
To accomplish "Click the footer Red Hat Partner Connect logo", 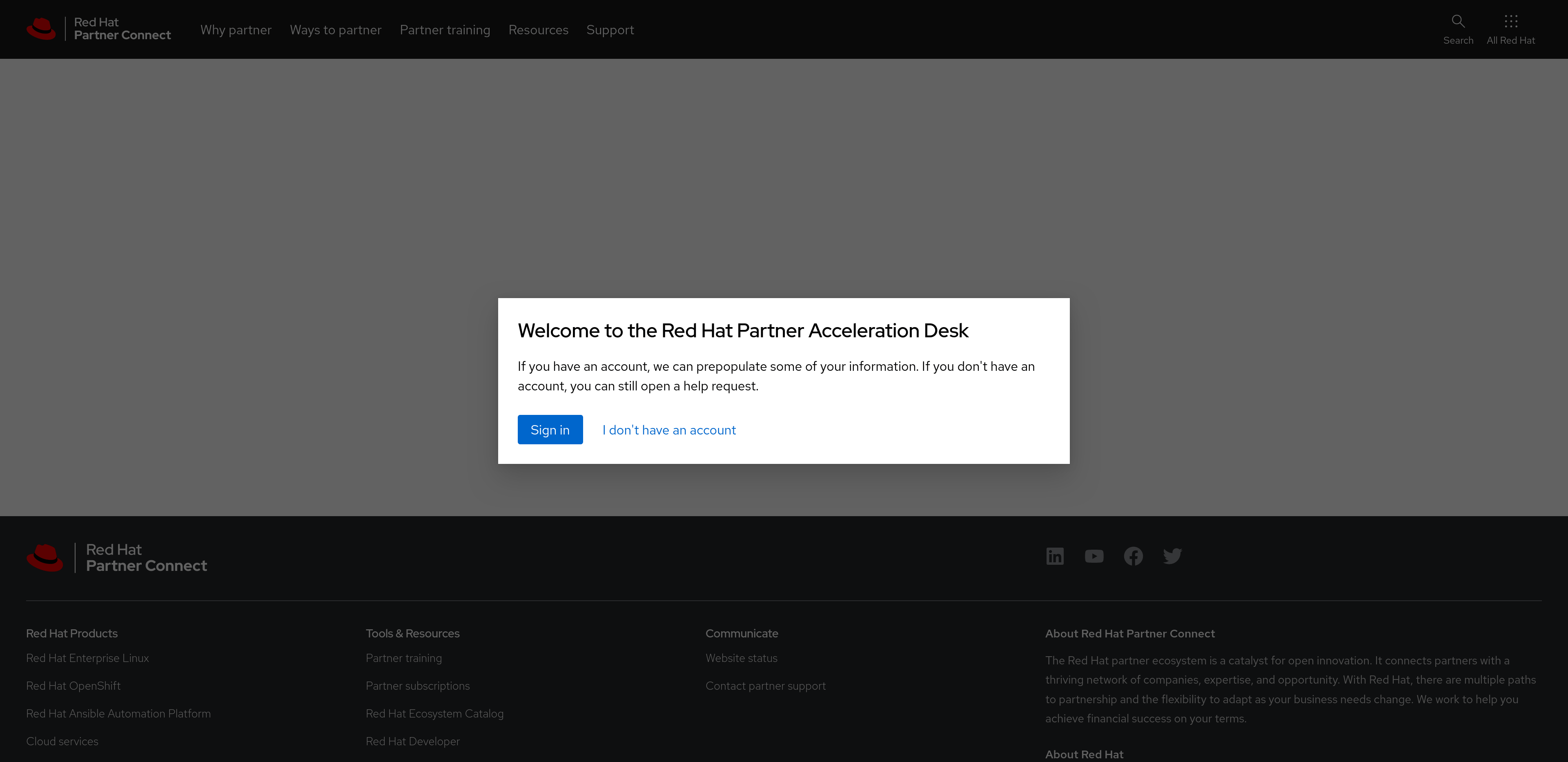I will (x=117, y=557).
